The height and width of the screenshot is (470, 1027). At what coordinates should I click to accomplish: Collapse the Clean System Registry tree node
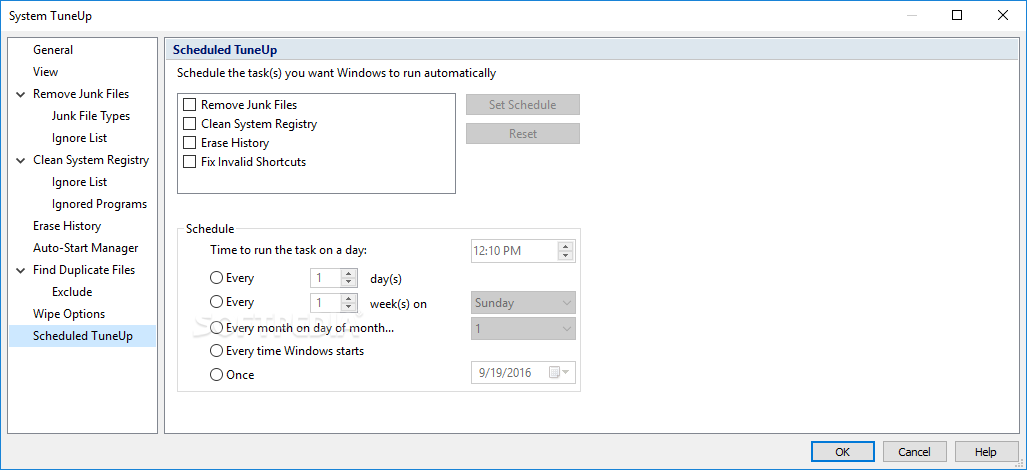pos(20,160)
